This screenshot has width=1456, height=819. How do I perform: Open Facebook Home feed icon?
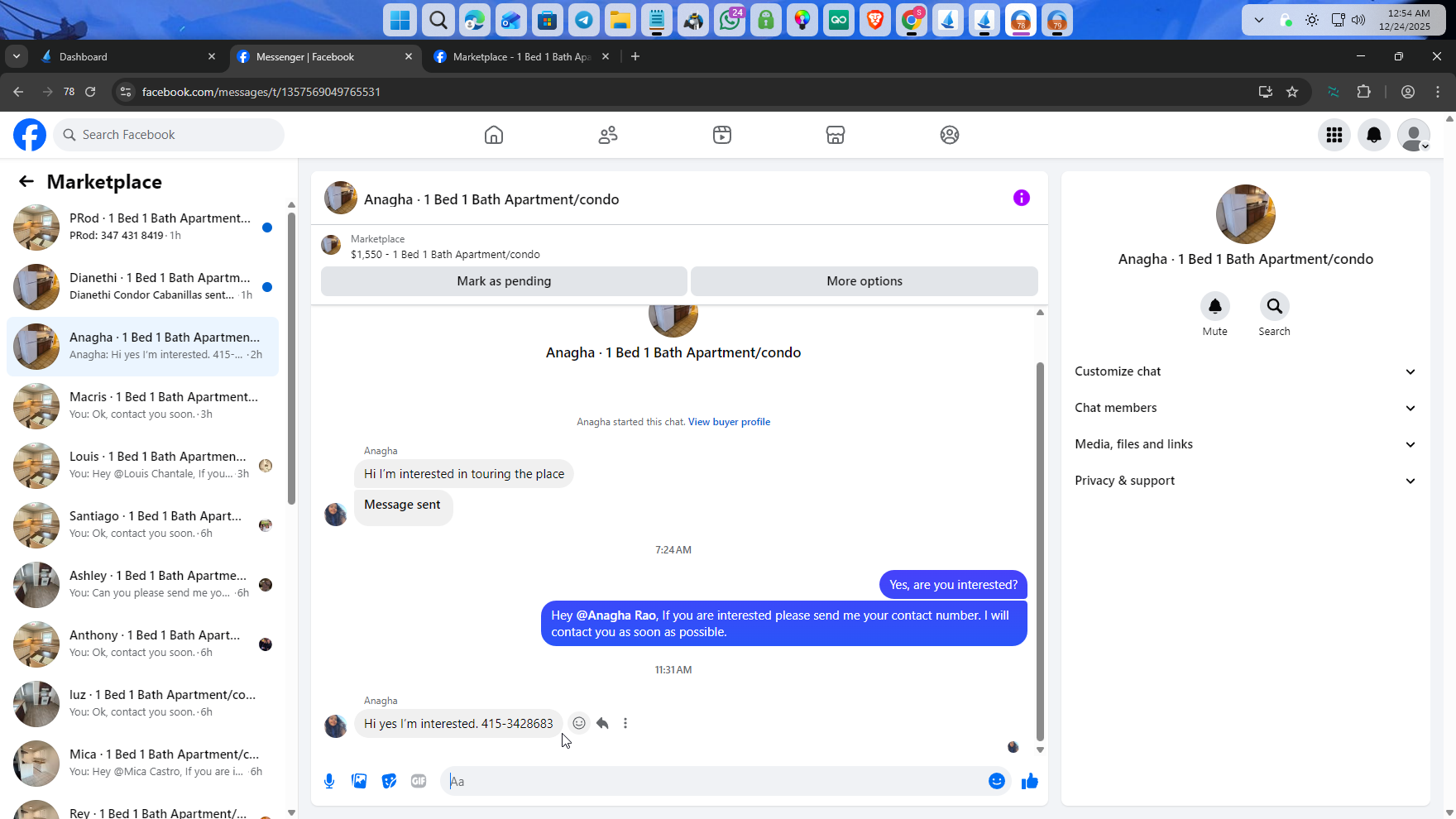pyautogui.click(x=494, y=135)
